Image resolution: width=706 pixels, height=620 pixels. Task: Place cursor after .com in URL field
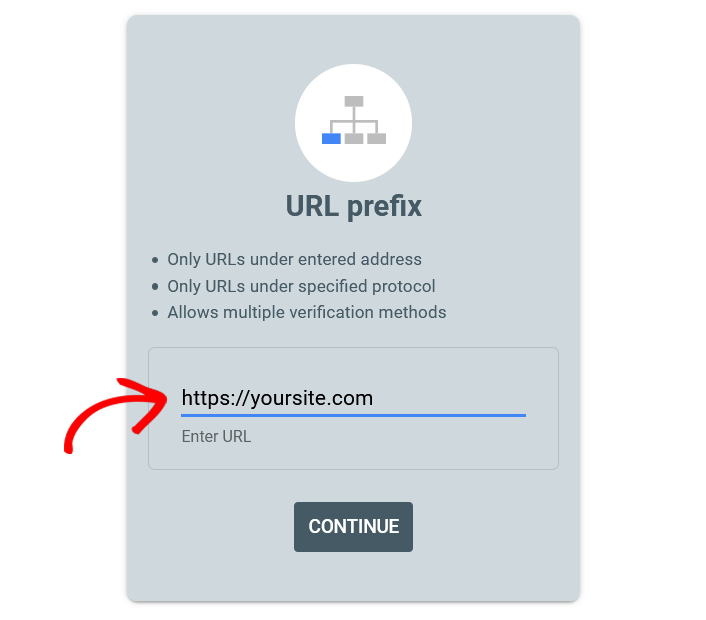tap(374, 398)
